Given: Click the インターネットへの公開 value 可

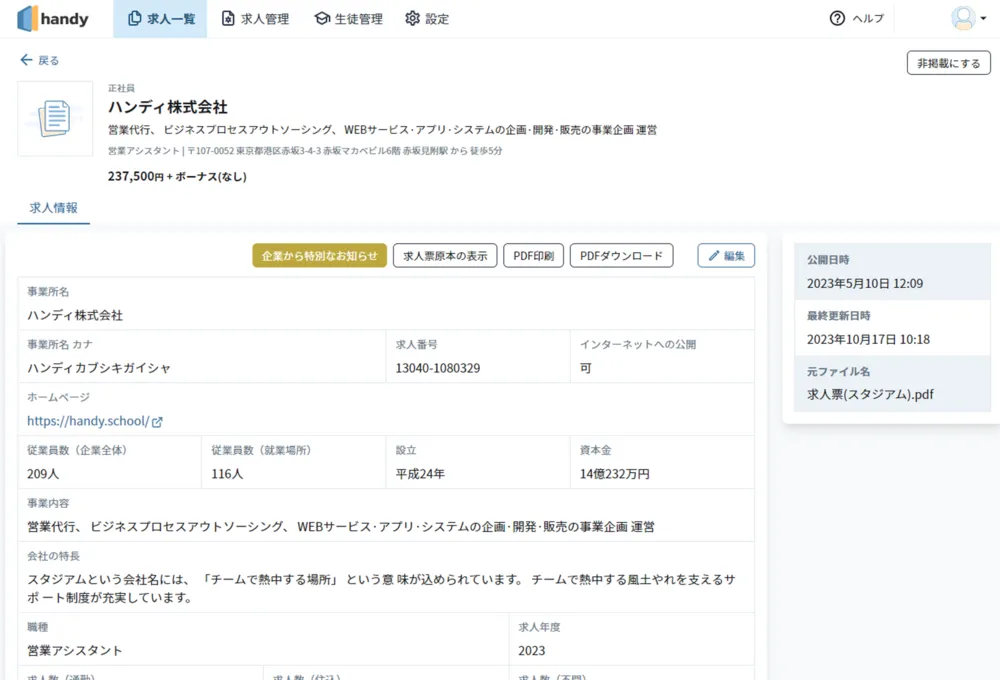Looking at the screenshot, I should tap(585, 368).
